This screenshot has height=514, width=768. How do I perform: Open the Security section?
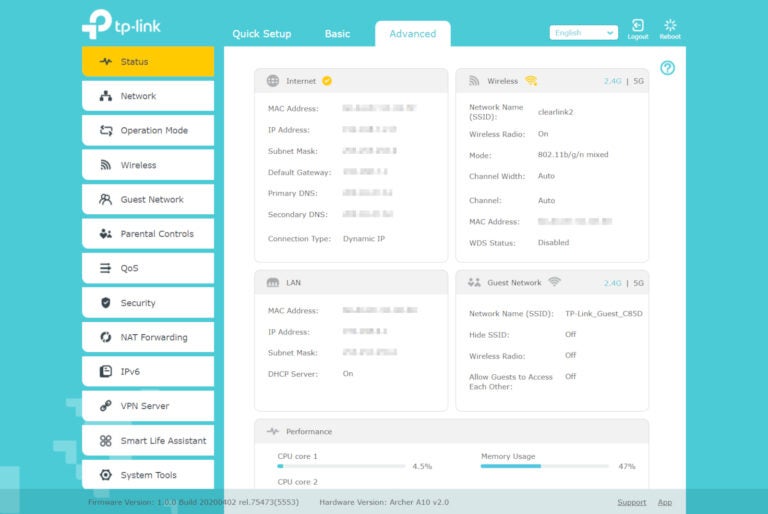148,303
